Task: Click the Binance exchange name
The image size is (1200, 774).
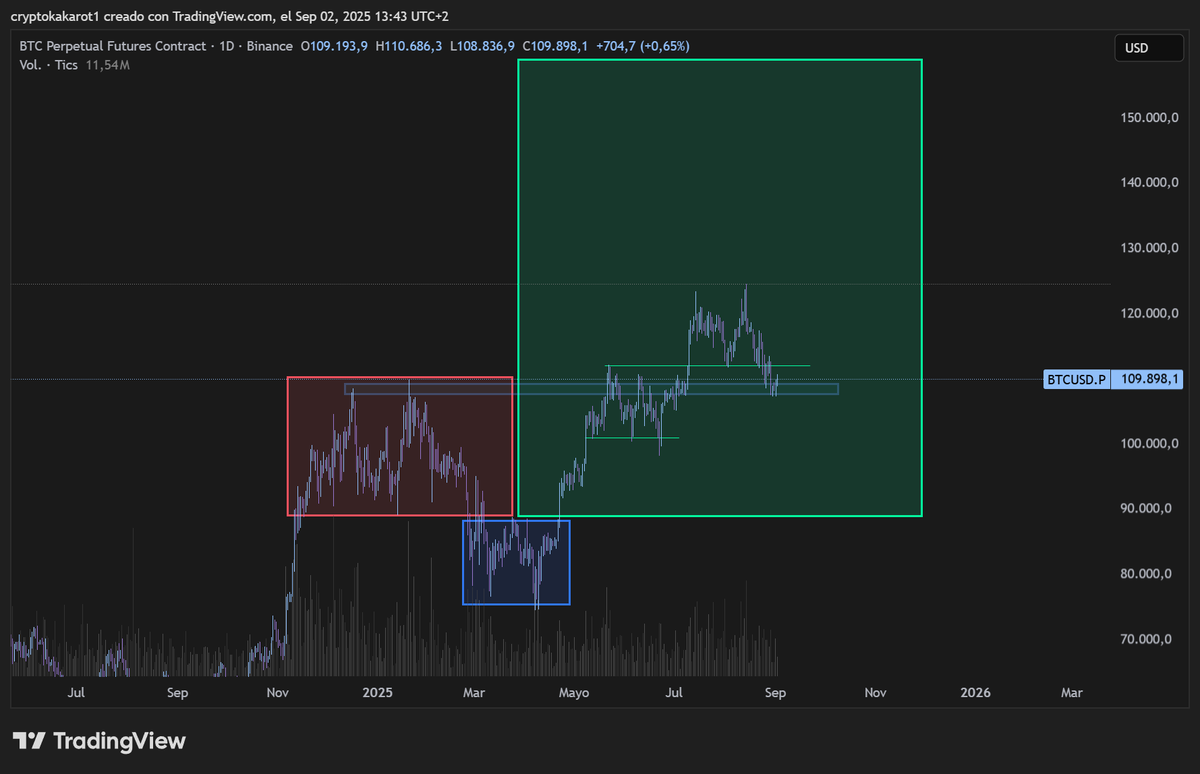Action: click(269, 45)
